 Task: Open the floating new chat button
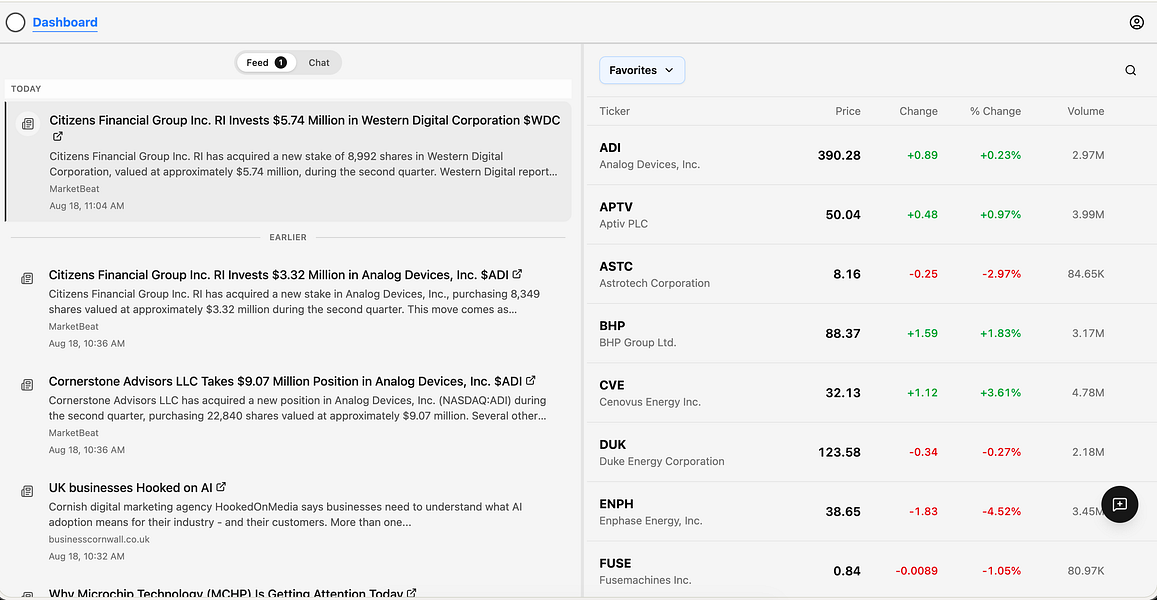[x=1119, y=504]
